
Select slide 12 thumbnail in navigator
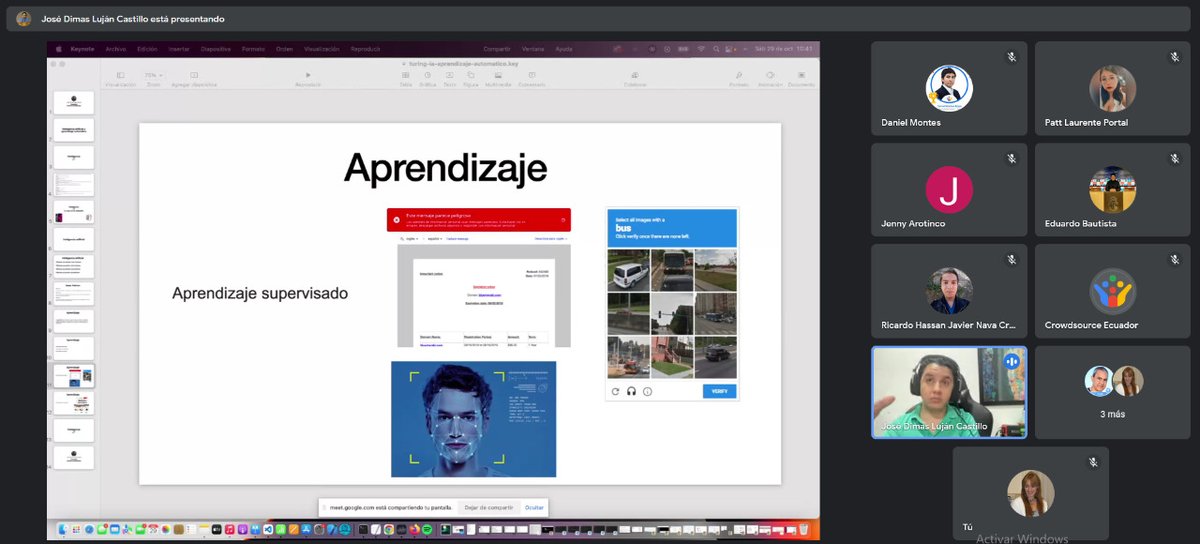coord(74,402)
